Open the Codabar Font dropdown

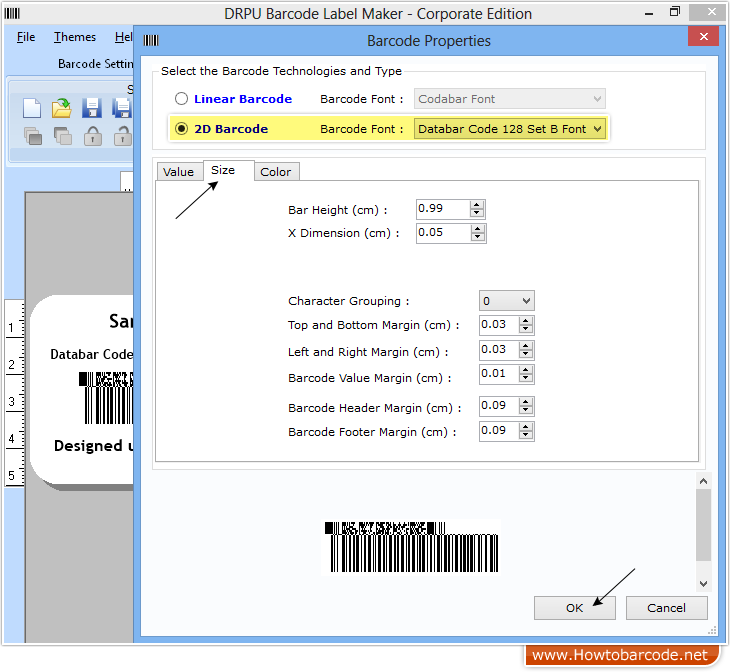point(510,99)
